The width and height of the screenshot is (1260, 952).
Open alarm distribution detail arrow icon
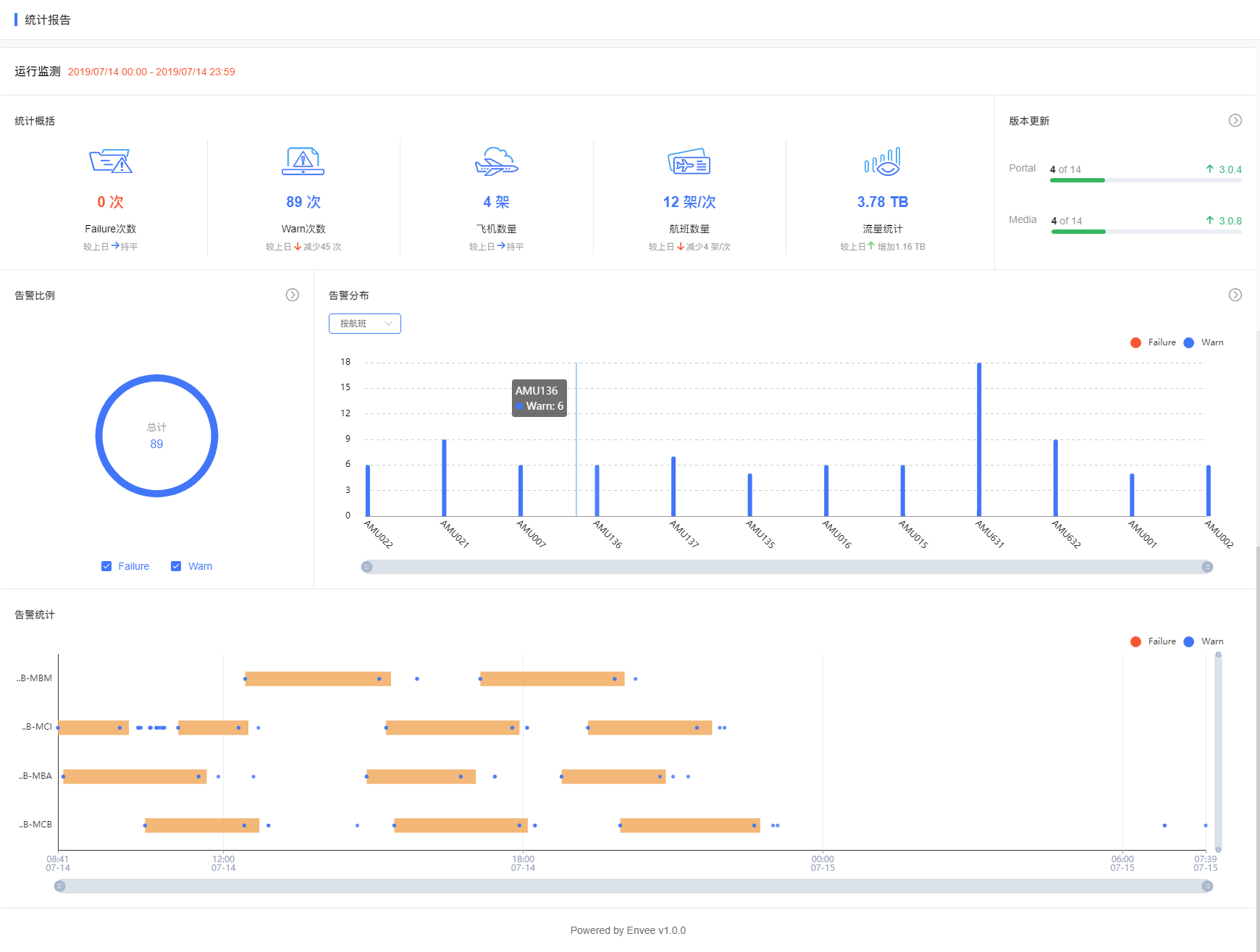(x=1235, y=295)
